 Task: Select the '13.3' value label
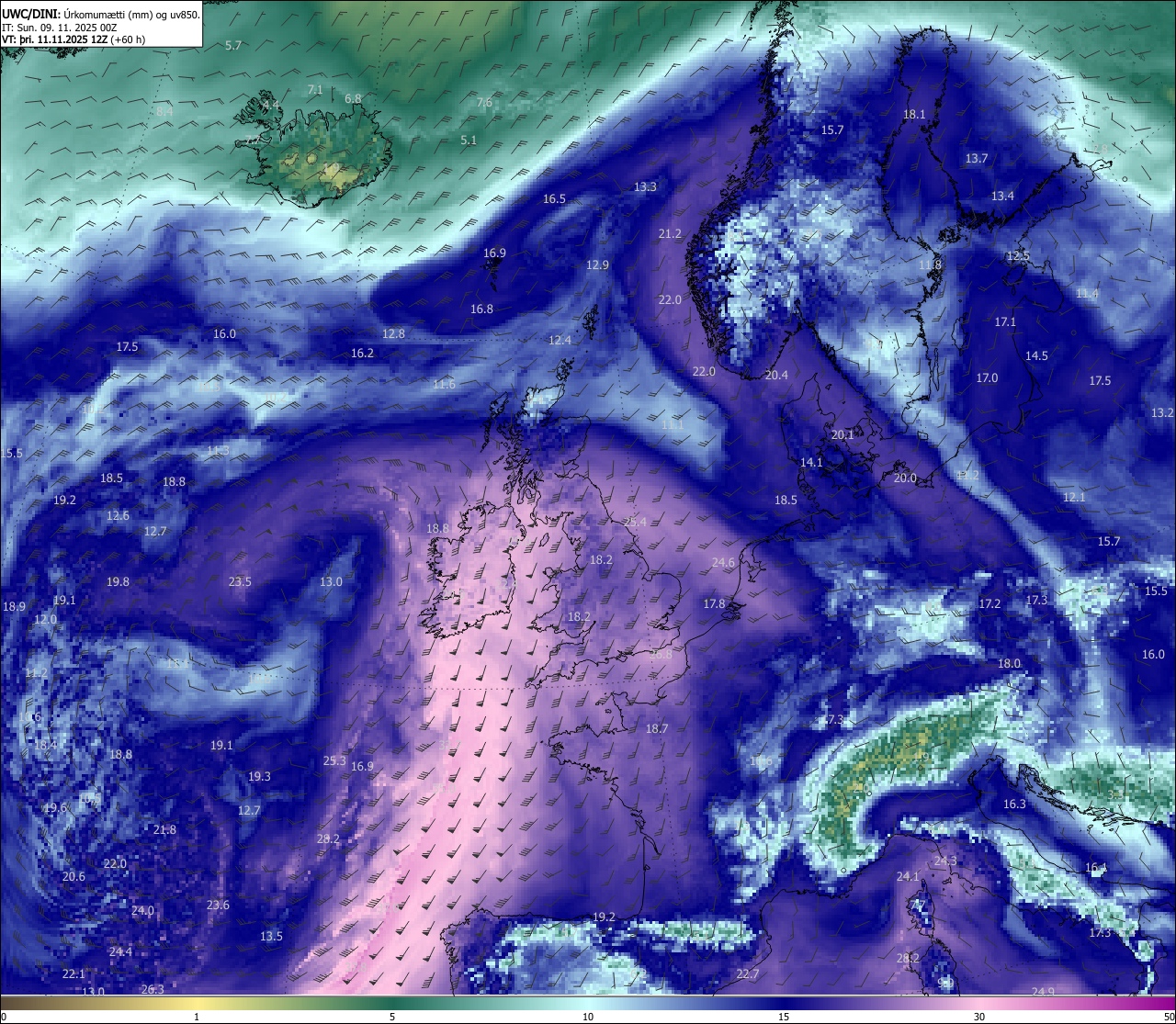pyautogui.click(x=645, y=187)
